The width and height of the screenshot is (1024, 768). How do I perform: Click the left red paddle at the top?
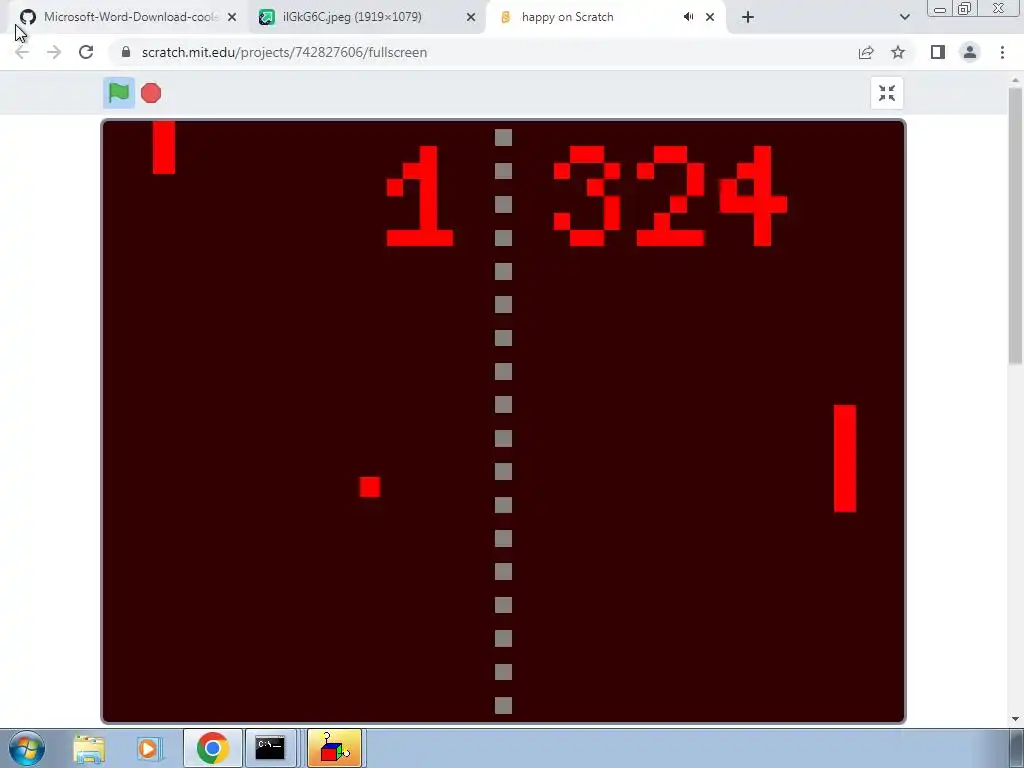point(164,147)
